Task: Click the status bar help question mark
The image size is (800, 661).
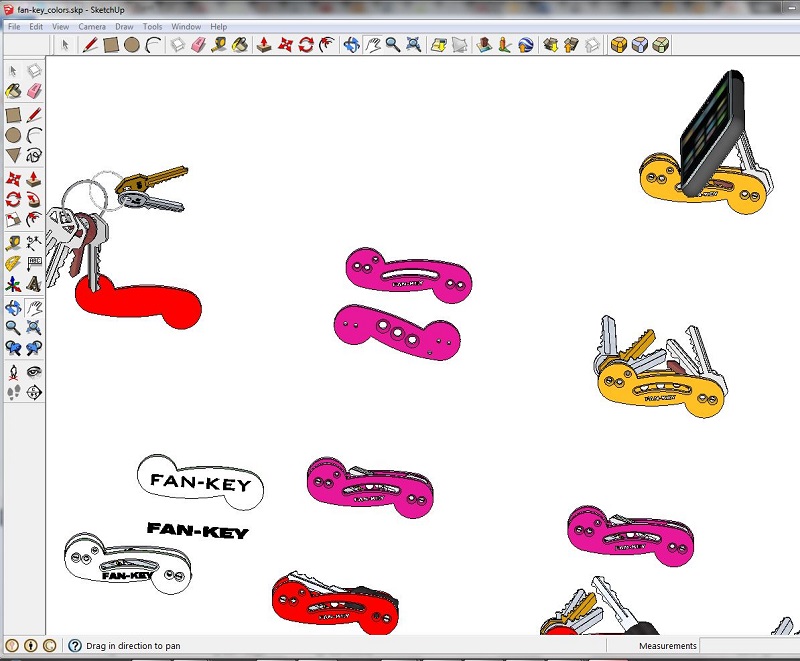Action: click(x=75, y=646)
